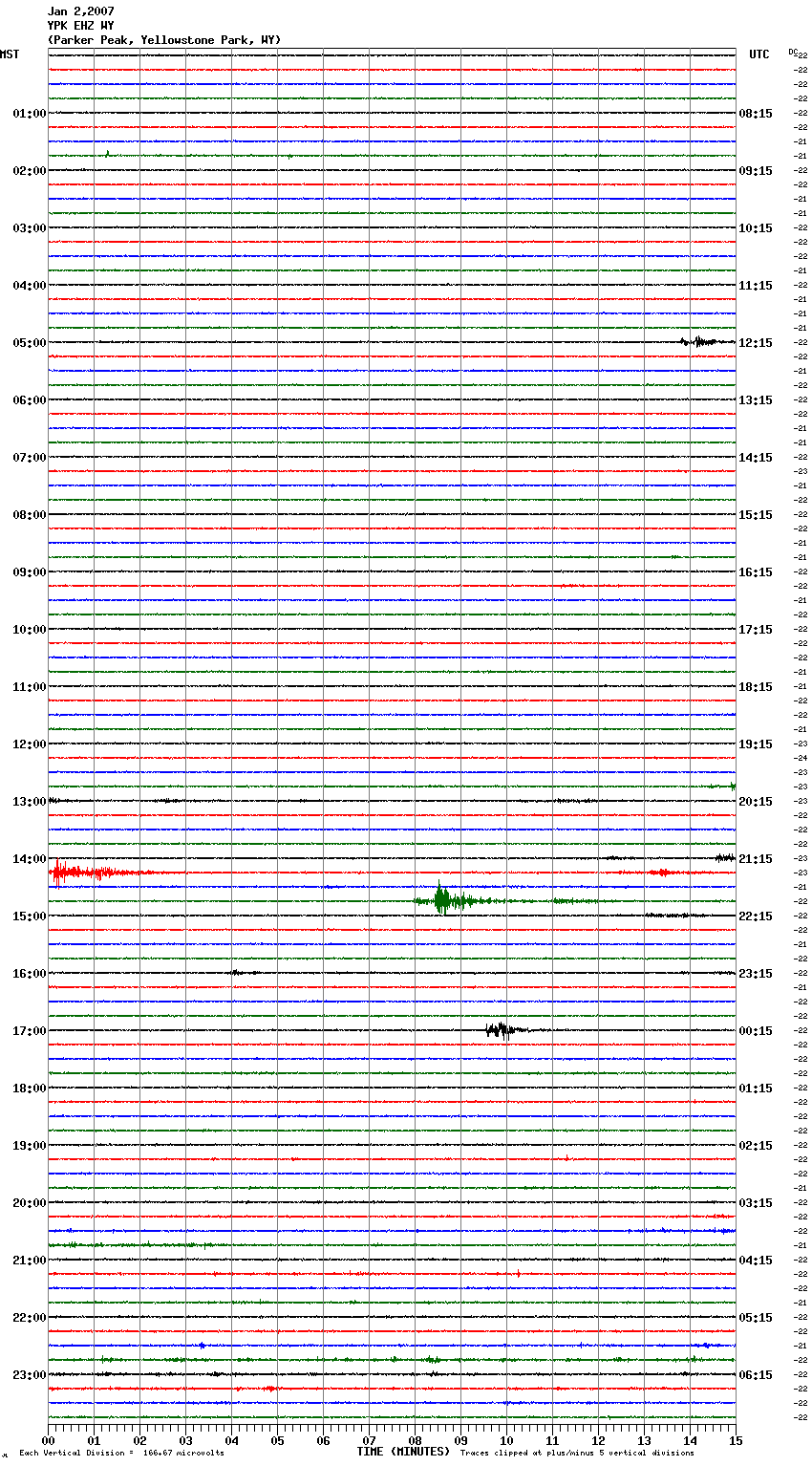Click the 04:15 UTC time label
Screen dimensions: 812x1466
click(x=756, y=1261)
